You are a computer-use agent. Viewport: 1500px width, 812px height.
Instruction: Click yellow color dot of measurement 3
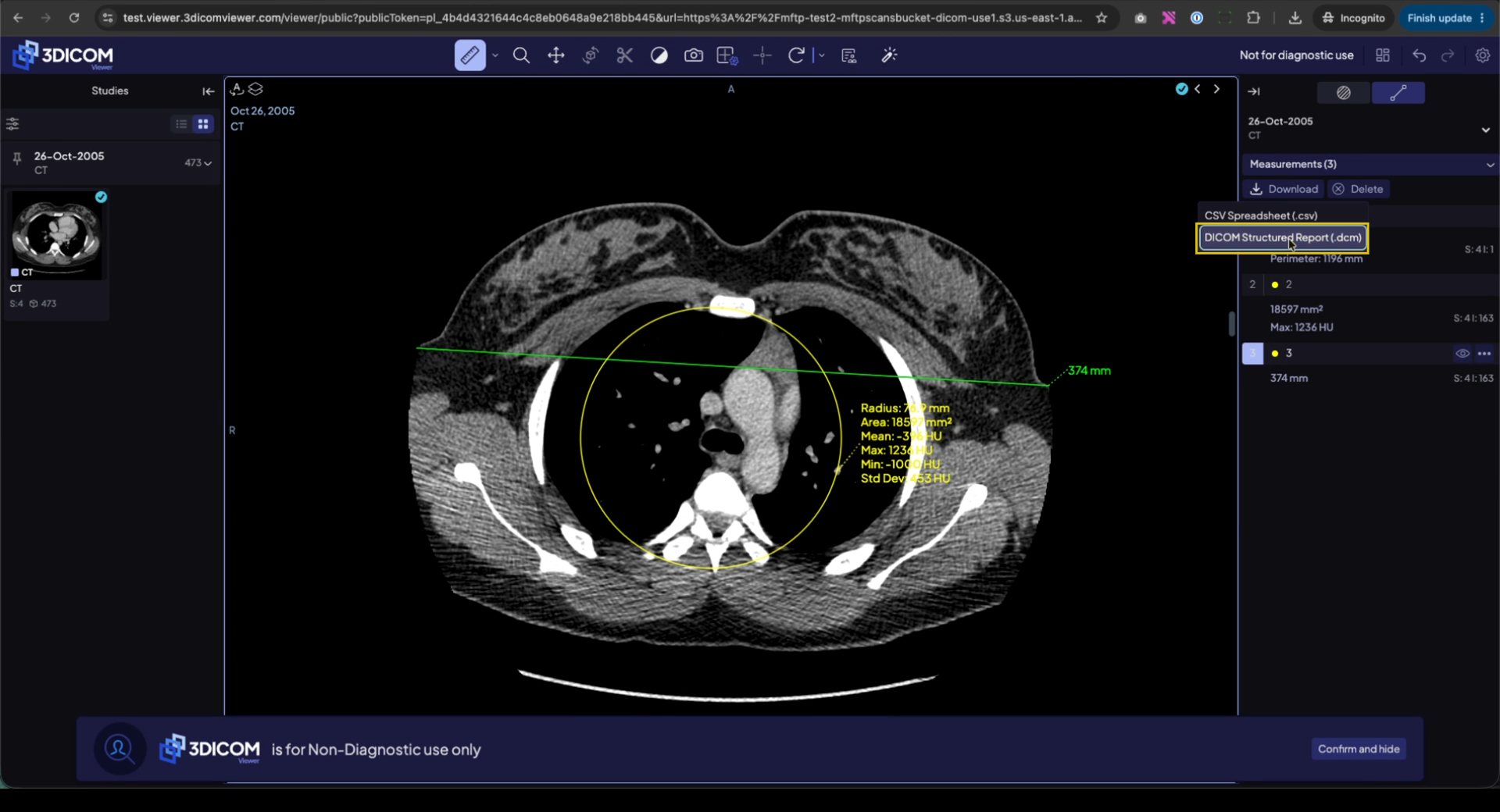point(1275,354)
